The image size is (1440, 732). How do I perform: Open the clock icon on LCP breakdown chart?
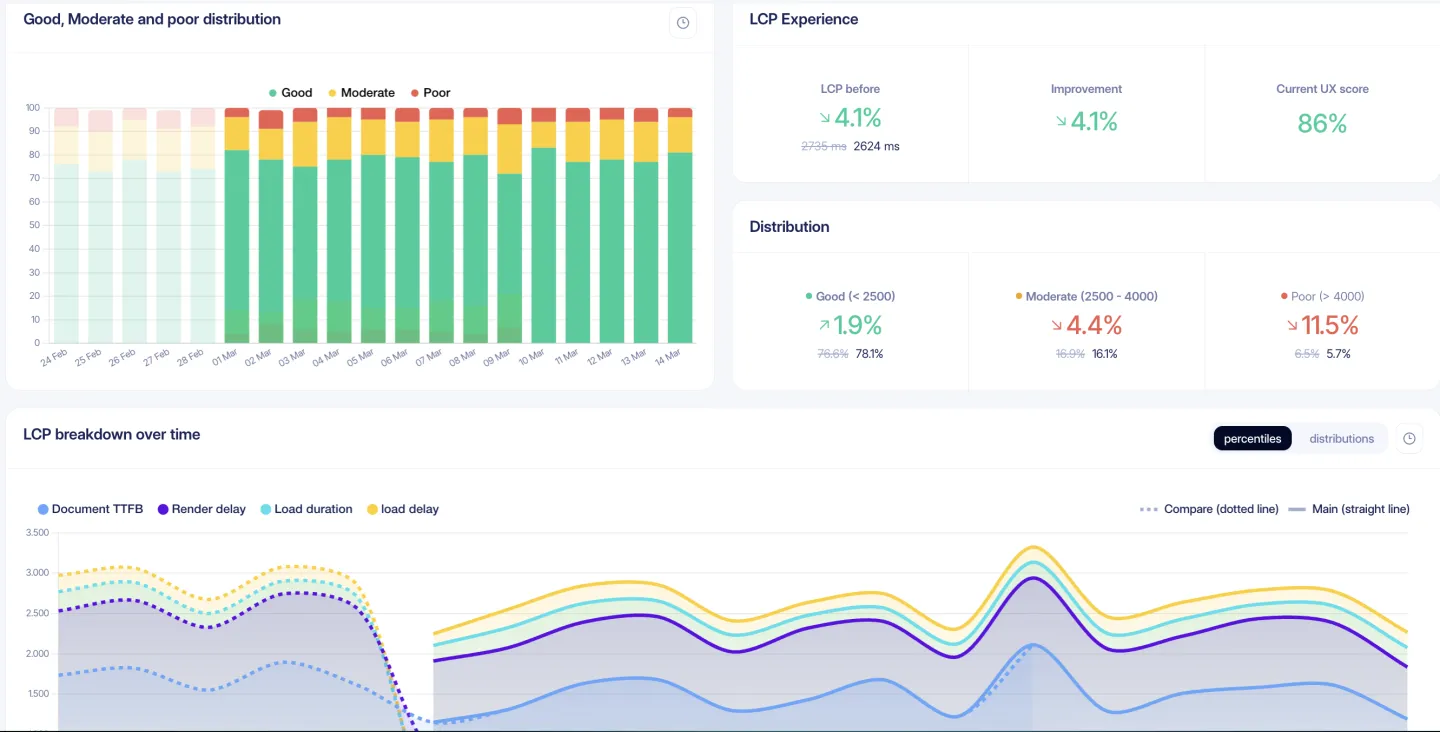tap(1409, 438)
